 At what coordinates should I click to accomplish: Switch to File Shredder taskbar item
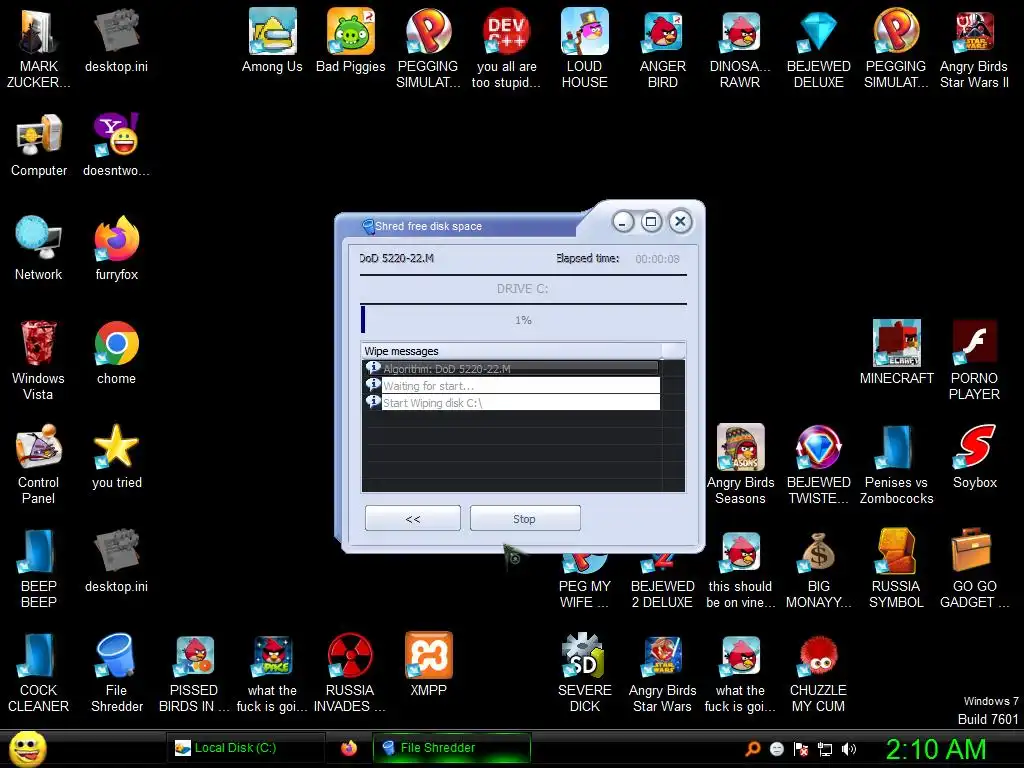(451, 748)
